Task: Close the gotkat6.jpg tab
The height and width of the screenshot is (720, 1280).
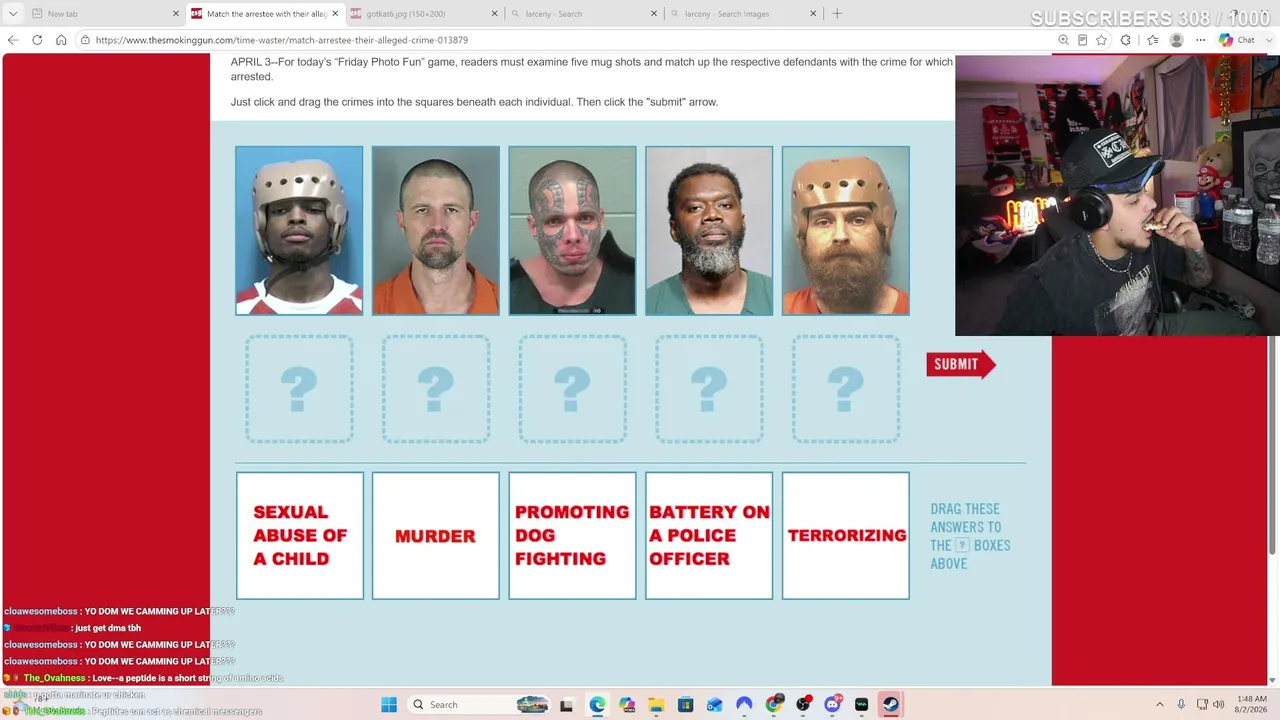Action: [x=494, y=14]
